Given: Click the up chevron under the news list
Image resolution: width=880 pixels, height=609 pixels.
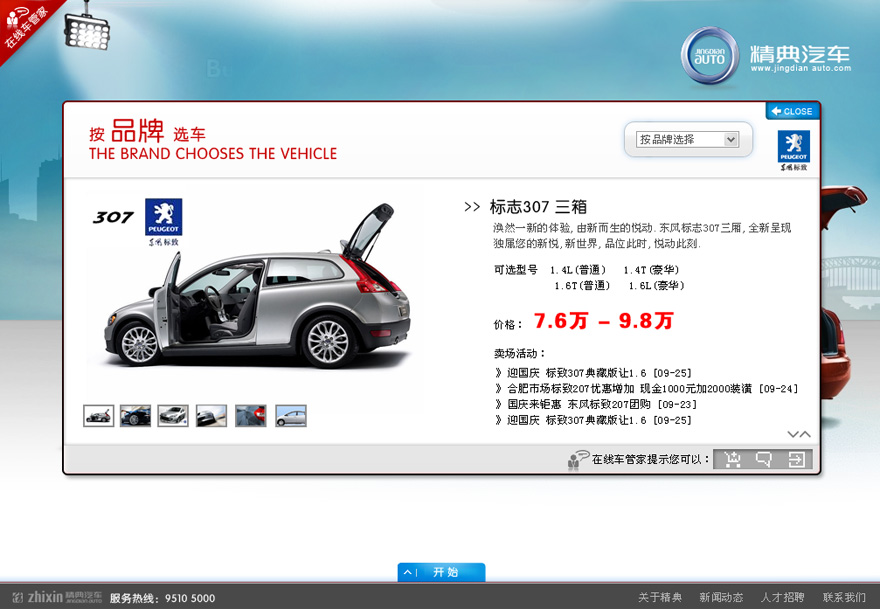Looking at the screenshot, I should pos(805,434).
